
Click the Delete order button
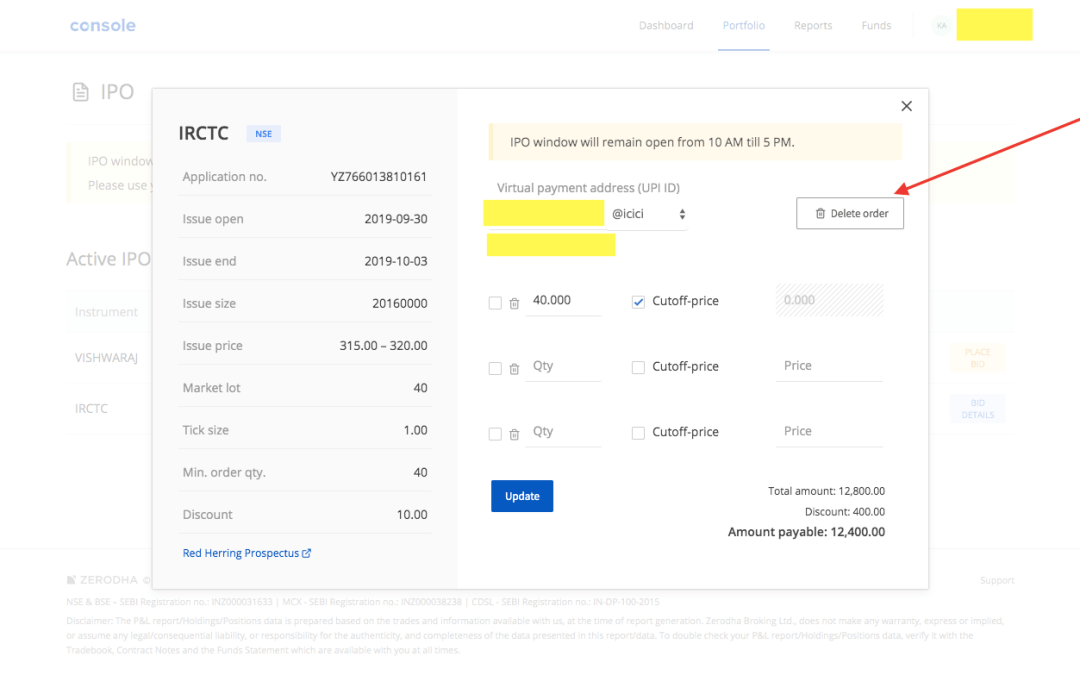850,214
